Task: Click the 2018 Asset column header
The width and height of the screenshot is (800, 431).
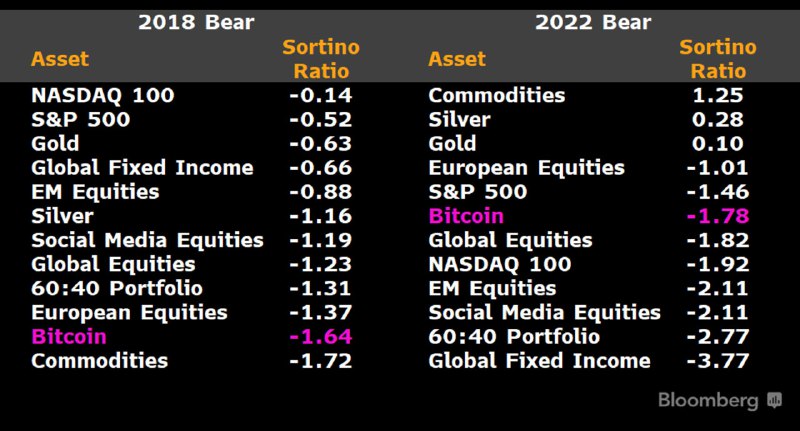Action: pyautogui.click(x=60, y=59)
